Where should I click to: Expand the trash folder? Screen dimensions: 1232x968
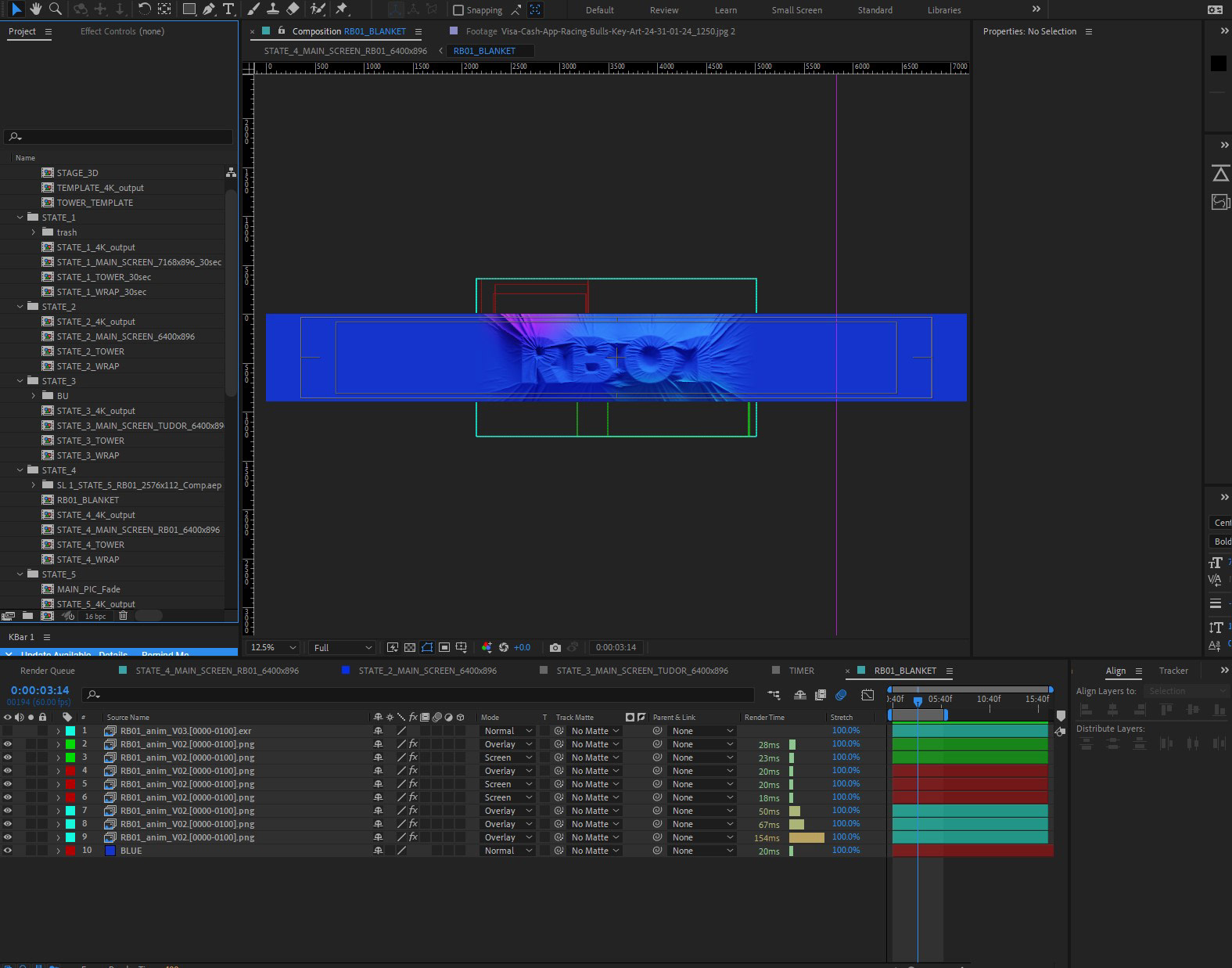pyautogui.click(x=34, y=232)
